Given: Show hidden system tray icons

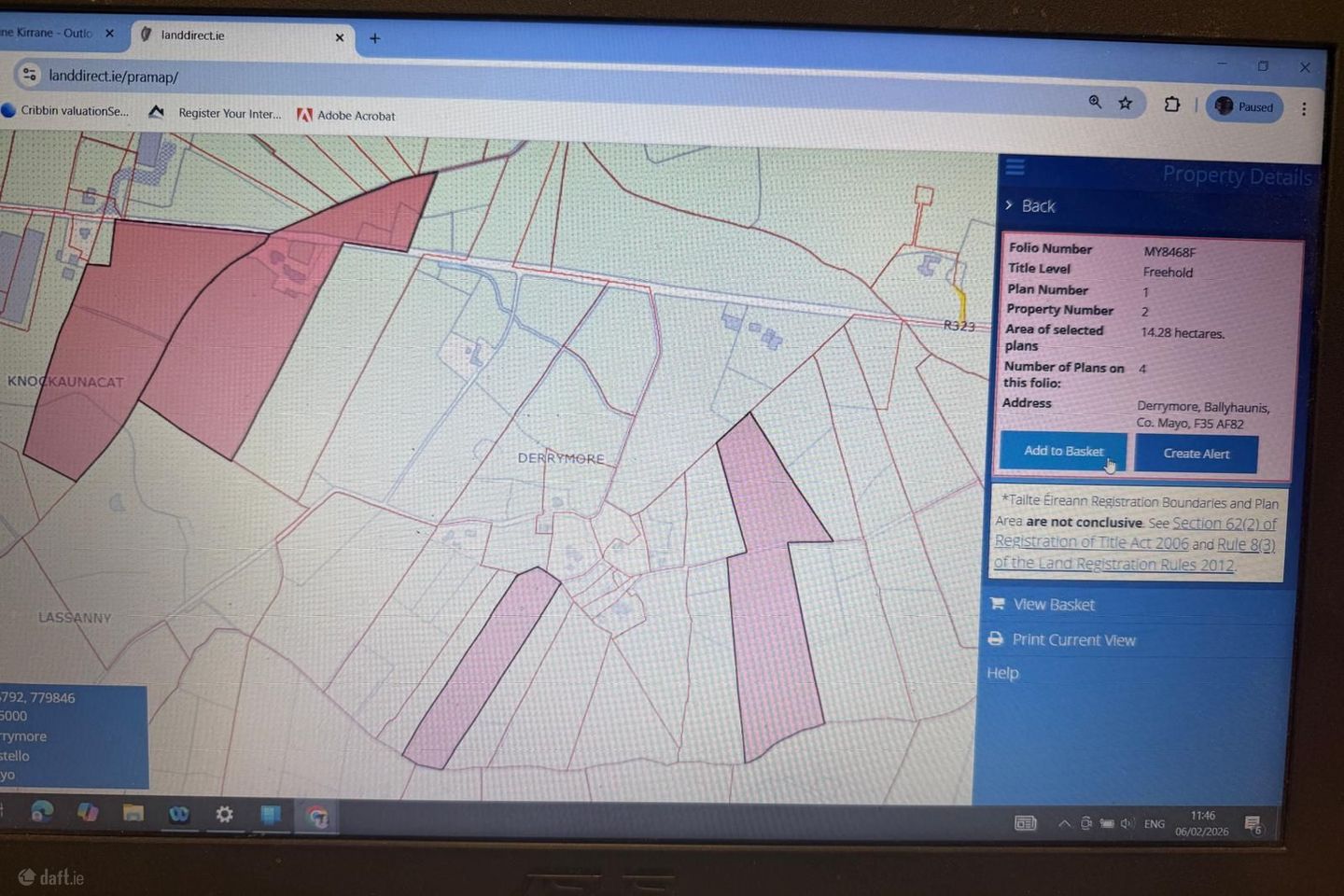Looking at the screenshot, I should pos(1064,823).
